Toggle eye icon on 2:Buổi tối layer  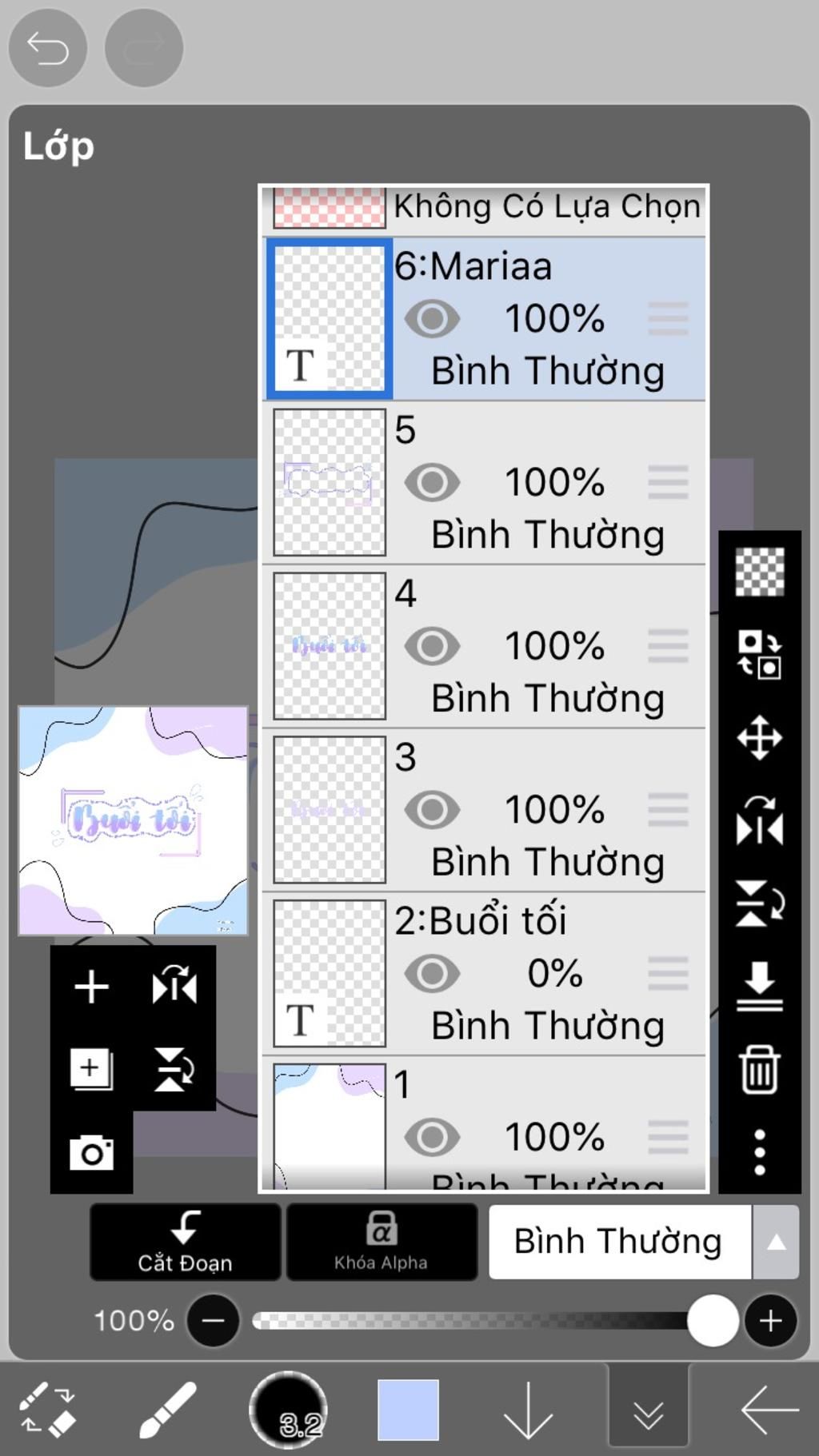click(x=432, y=974)
